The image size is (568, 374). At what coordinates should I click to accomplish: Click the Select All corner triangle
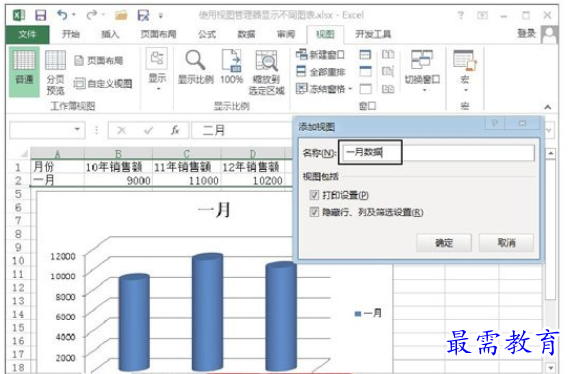coord(24,154)
